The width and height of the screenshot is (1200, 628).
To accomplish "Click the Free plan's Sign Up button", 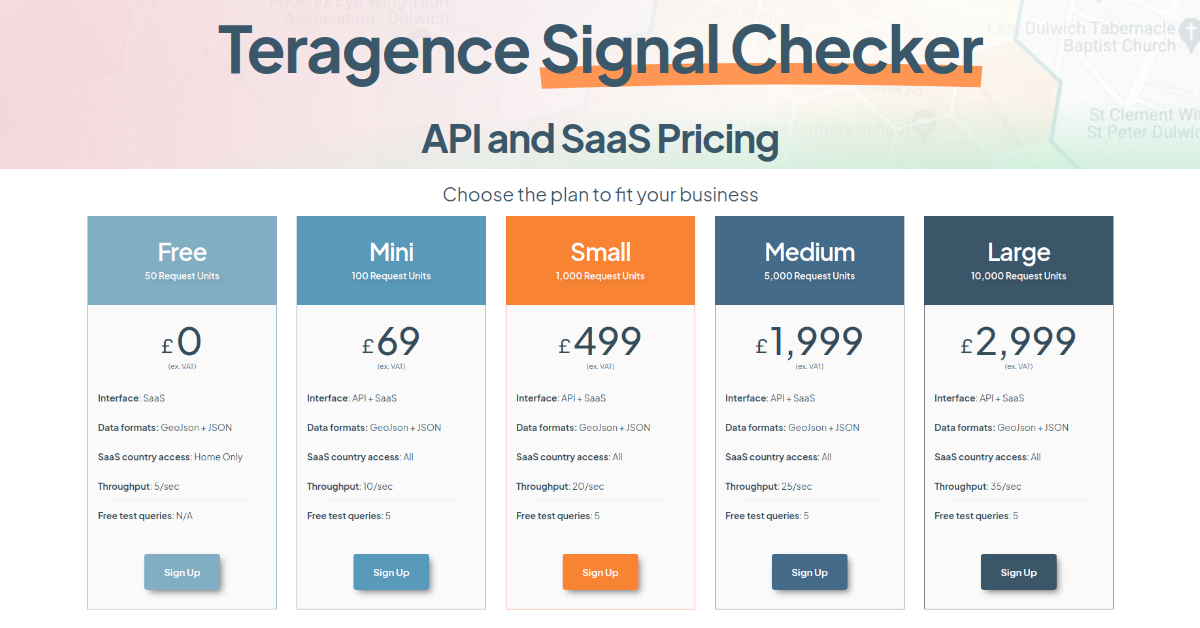I will 182,571.
